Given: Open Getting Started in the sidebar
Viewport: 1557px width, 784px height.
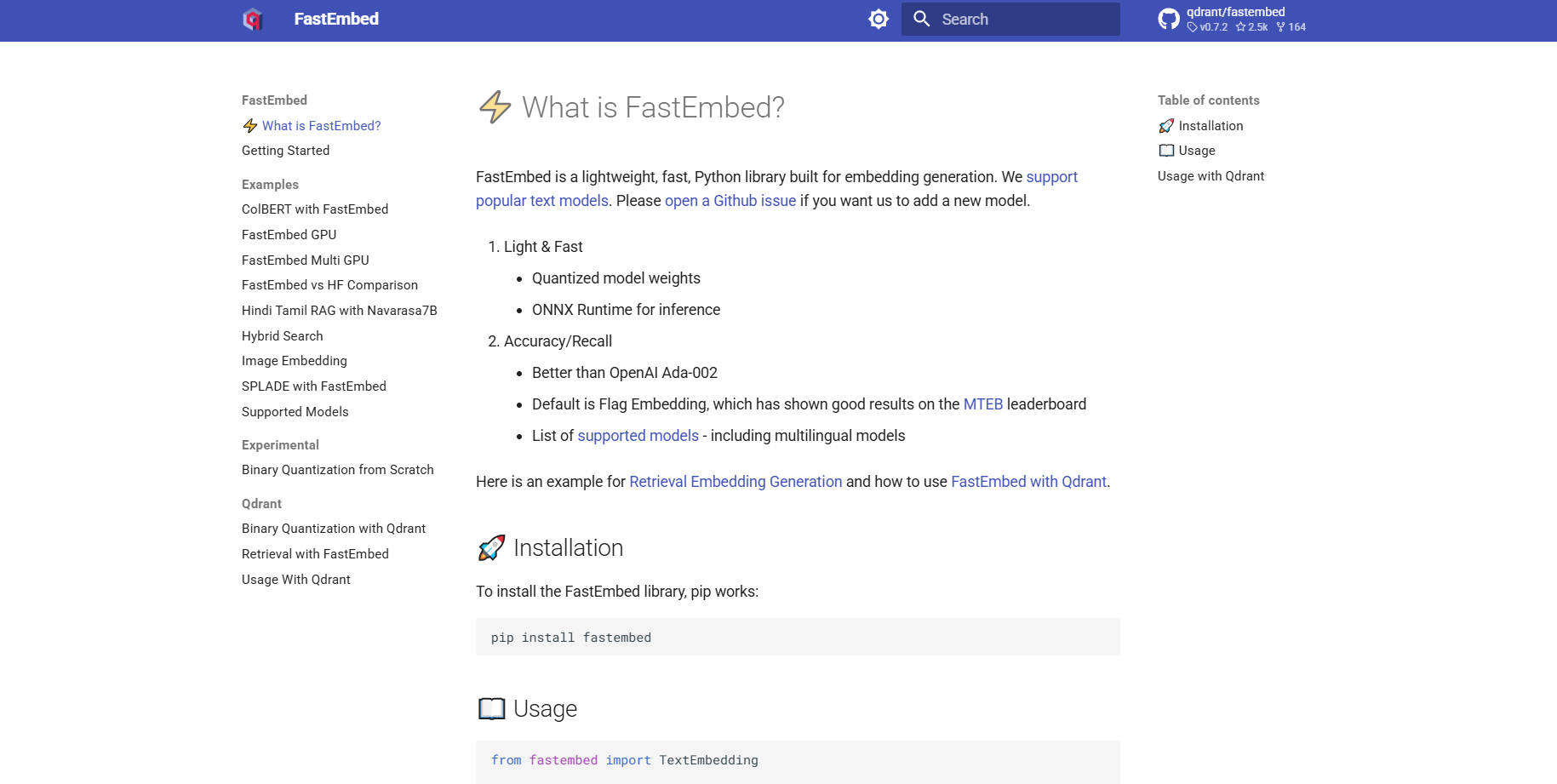Looking at the screenshot, I should pyautogui.click(x=285, y=151).
